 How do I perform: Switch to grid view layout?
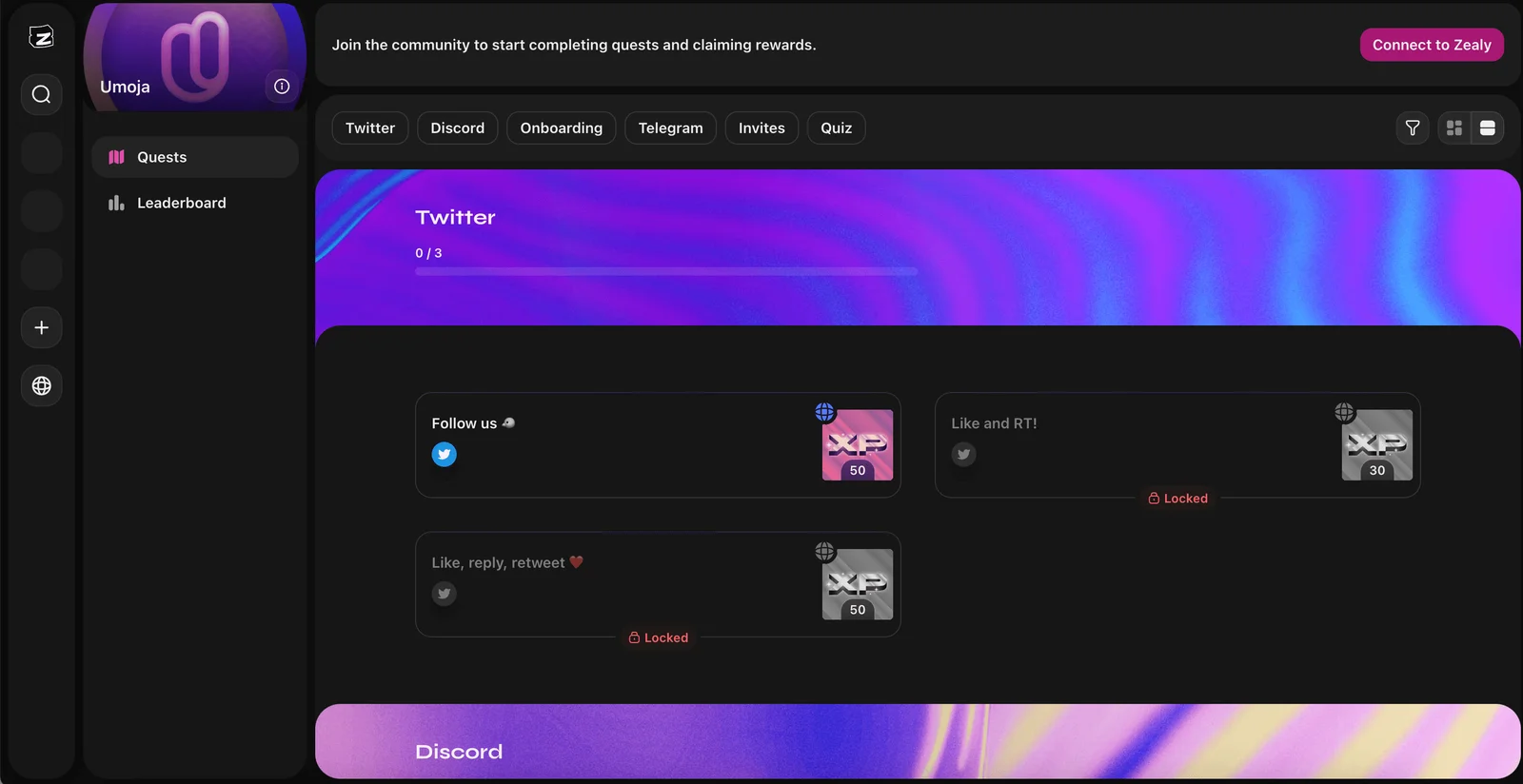click(1454, 127)
